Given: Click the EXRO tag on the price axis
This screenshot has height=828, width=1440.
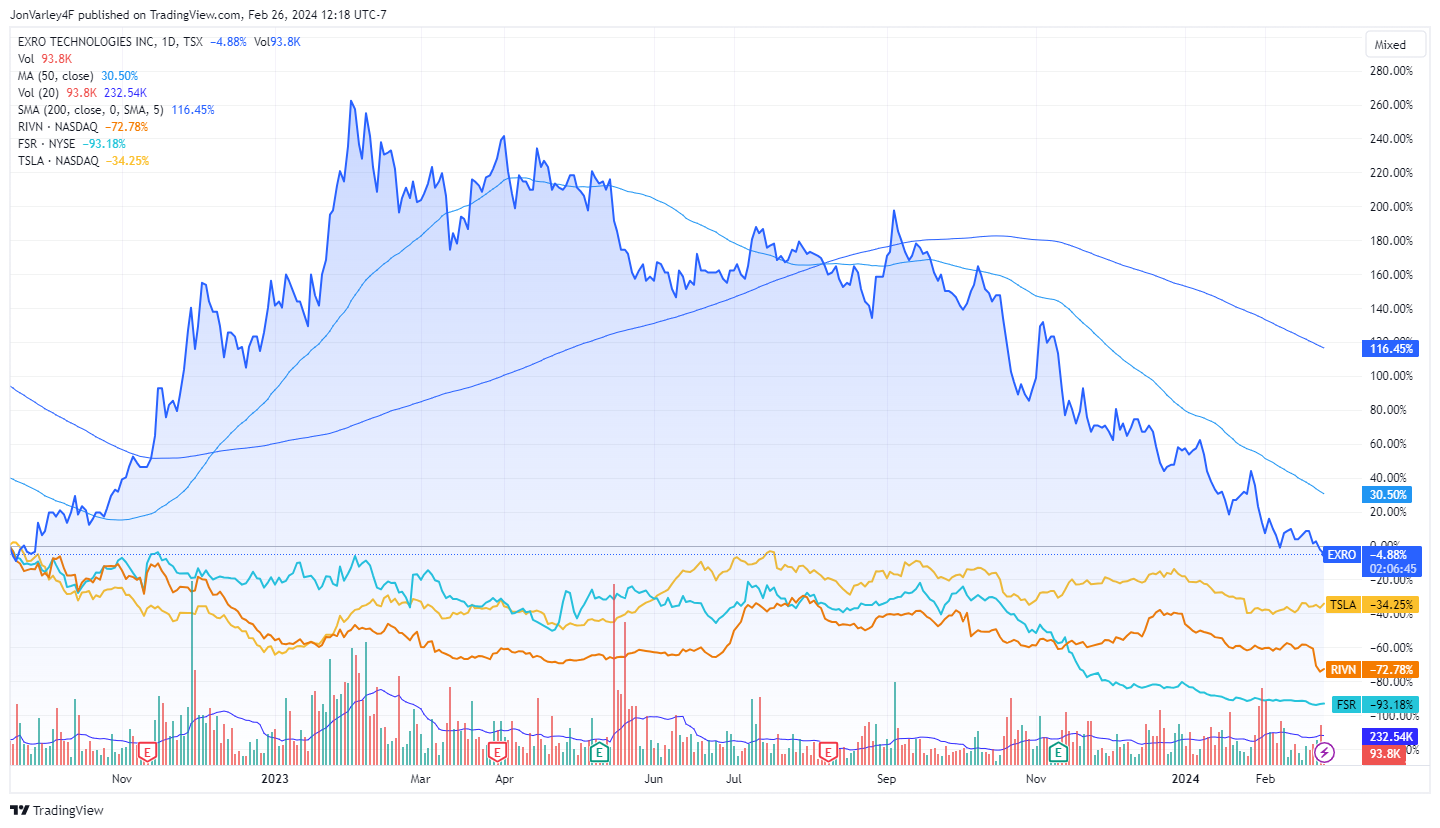Looking at the screenshot, I should pyautogui.click(x=1342, y=554).
